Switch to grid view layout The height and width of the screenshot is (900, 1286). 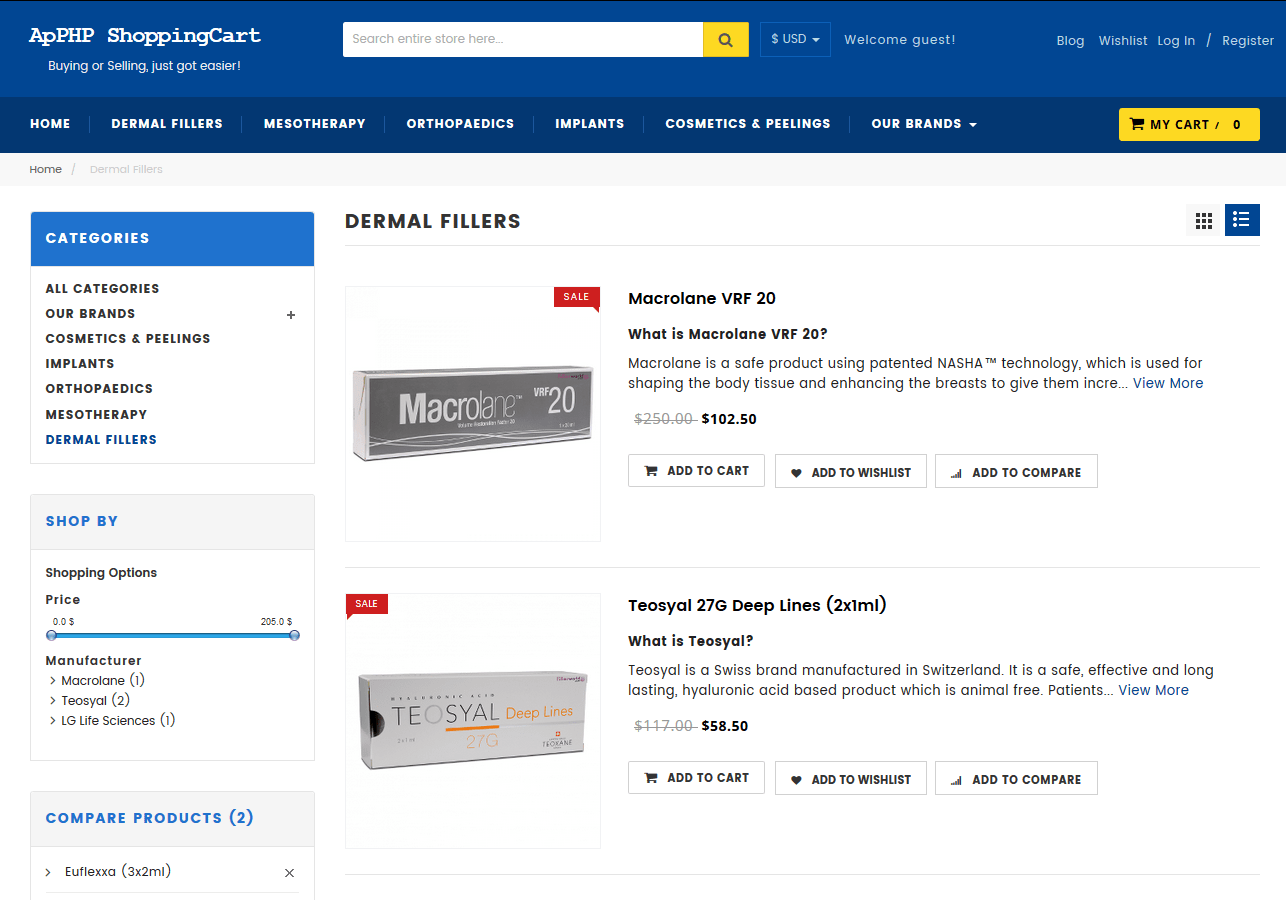[1204, 220]
